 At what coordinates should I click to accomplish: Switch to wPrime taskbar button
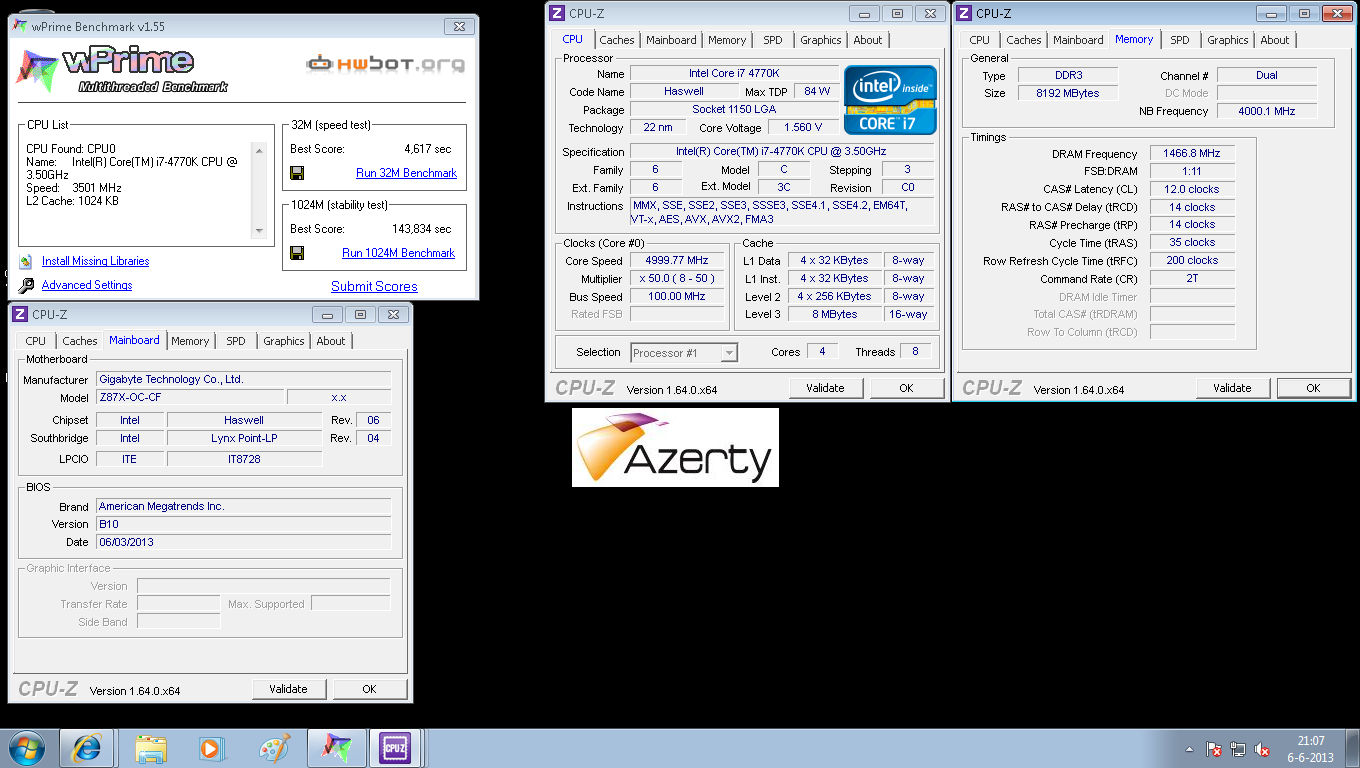[x=336, y=748]
